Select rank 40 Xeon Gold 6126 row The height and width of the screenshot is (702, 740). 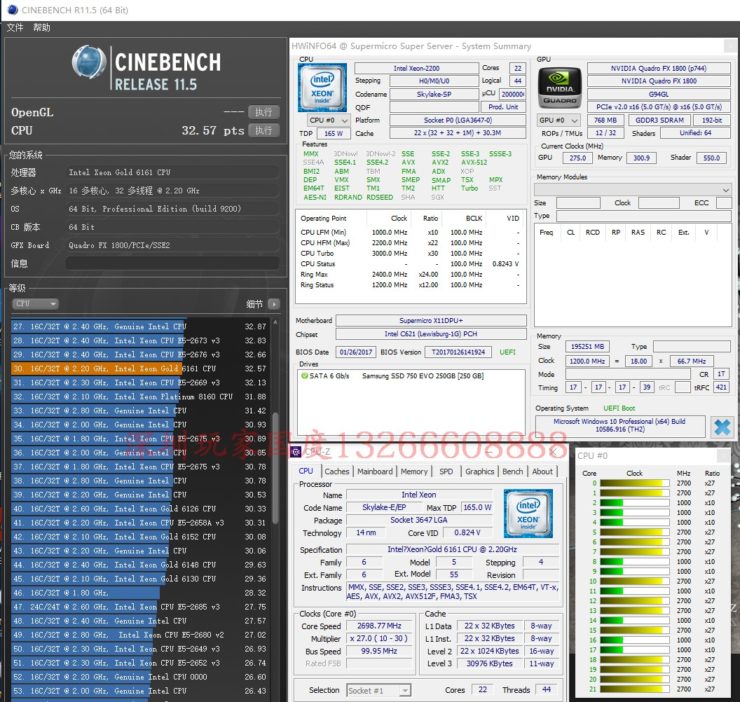point(141,509)
